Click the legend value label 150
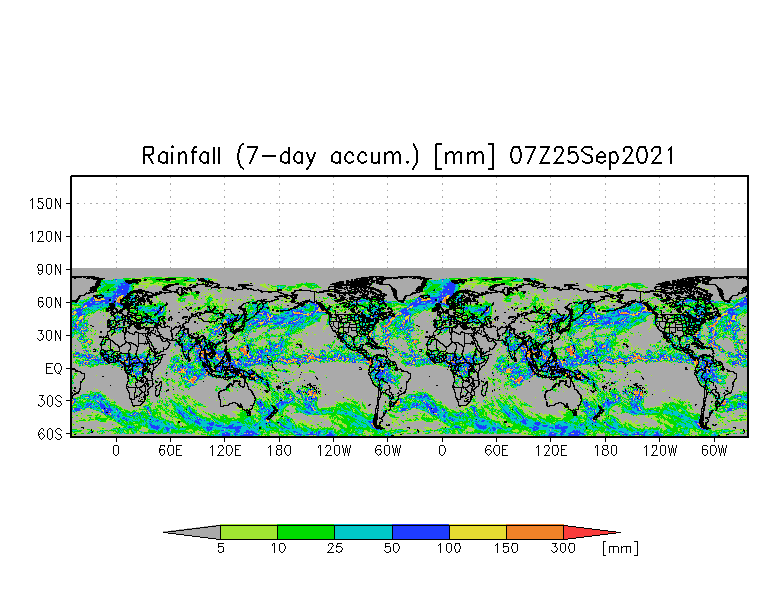The height and width of the screenshot is (612, 784). click(x=506, y=548)
